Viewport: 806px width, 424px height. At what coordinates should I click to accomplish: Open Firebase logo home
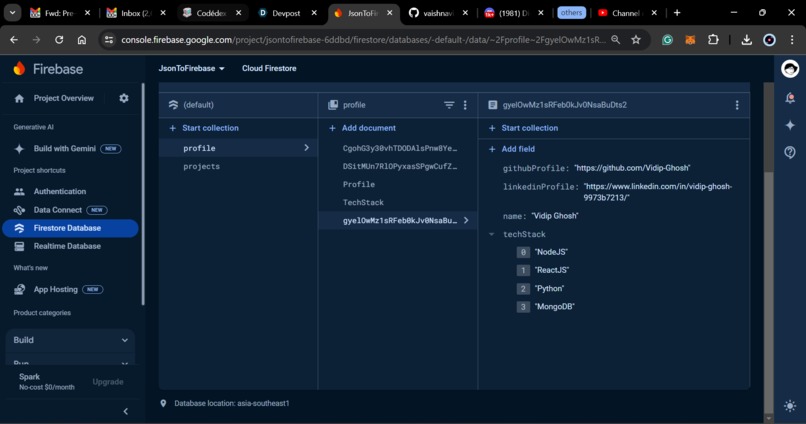[48, 69]
